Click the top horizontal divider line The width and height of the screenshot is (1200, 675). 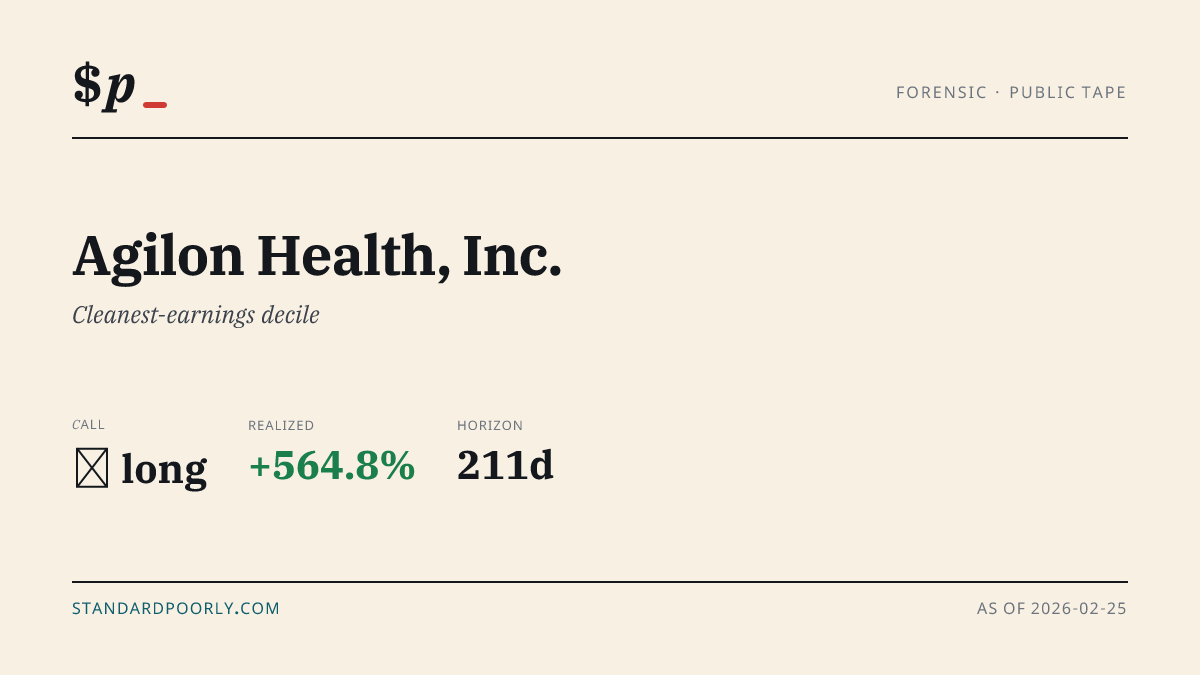[600, 138]
